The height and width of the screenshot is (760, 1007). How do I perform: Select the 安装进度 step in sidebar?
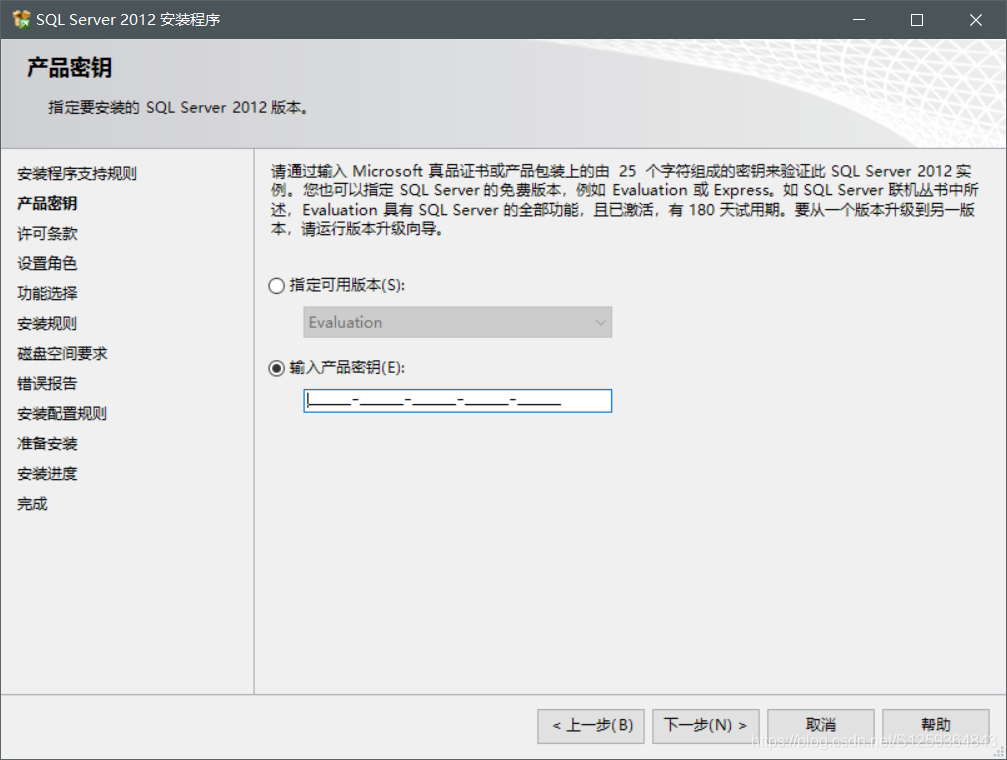point(47,474)
